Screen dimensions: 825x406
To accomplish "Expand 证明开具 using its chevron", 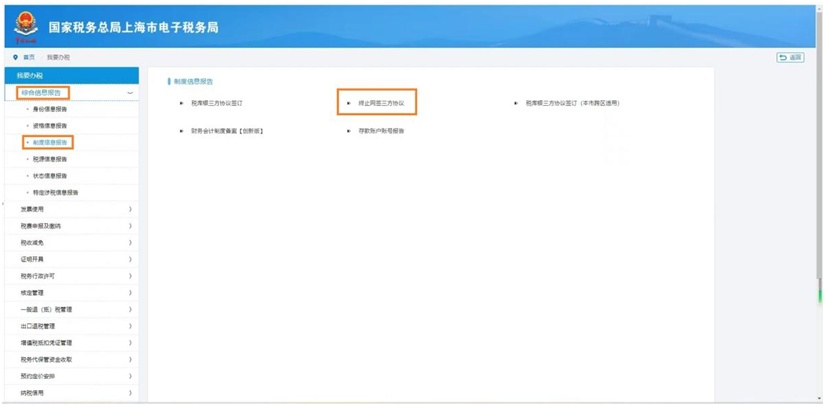I will pos(130,259).
